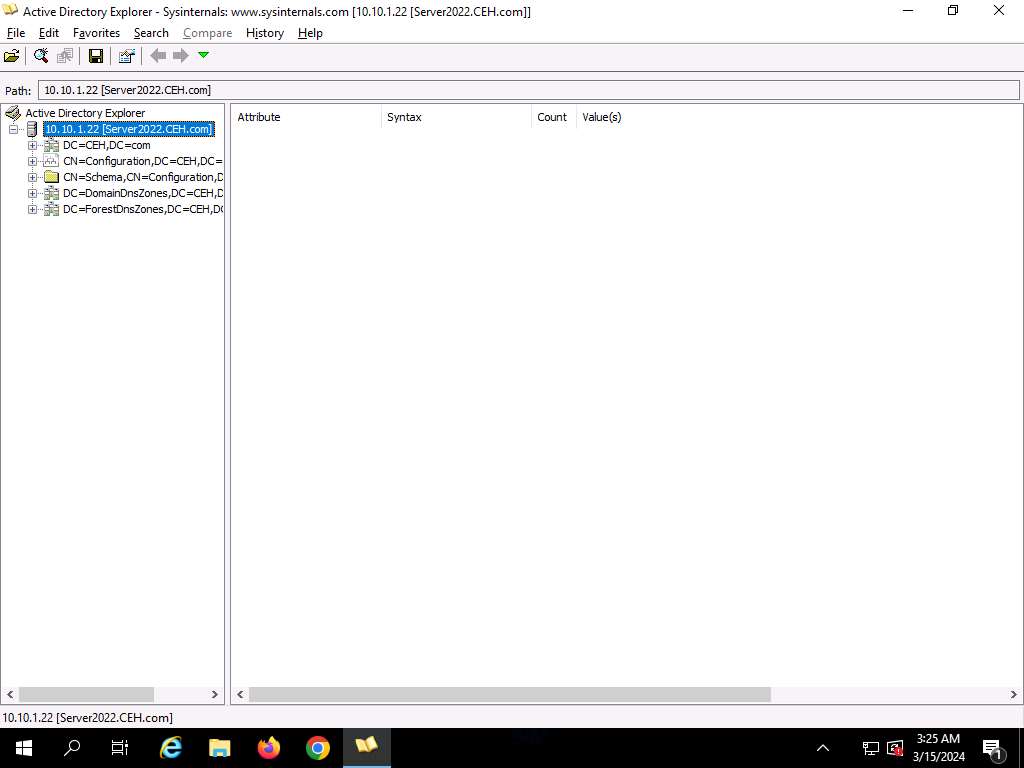Click the Path input field

528,90
